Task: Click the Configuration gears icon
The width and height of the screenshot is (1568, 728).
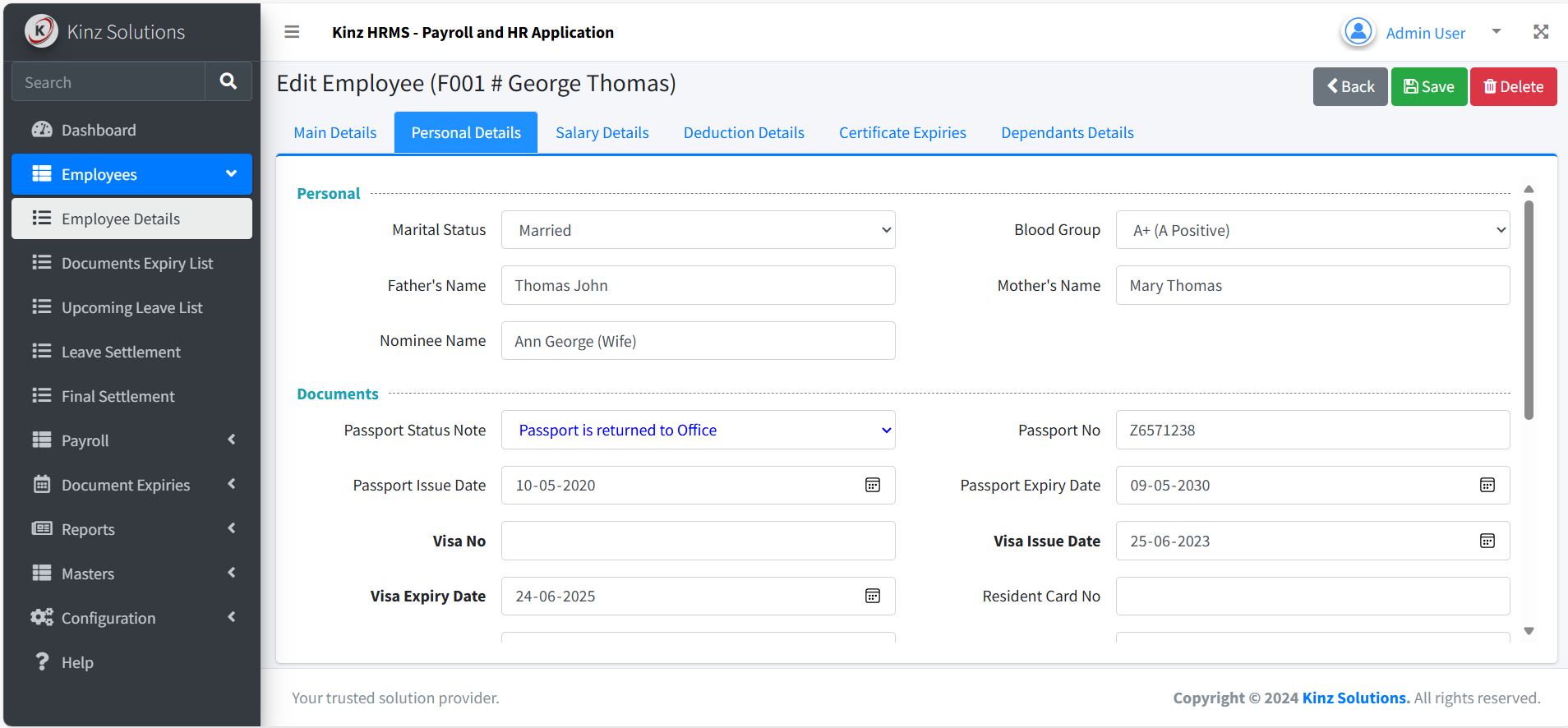Action: tap(42, 618)
